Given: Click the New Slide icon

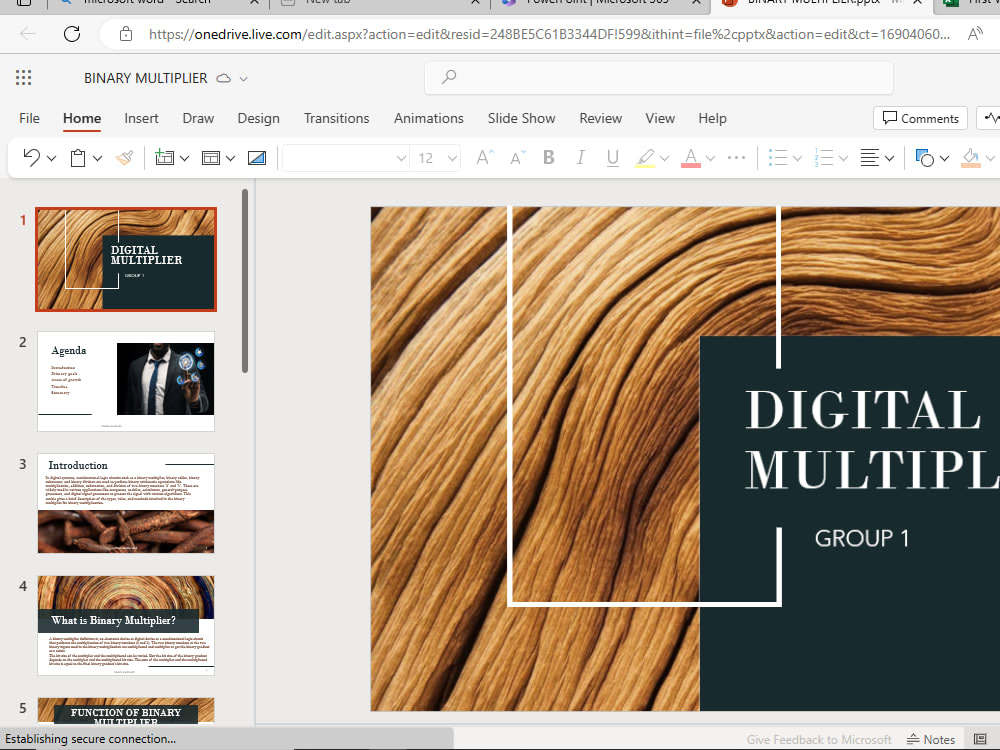Looking at the screenshot, I should [x=165, y=158].
